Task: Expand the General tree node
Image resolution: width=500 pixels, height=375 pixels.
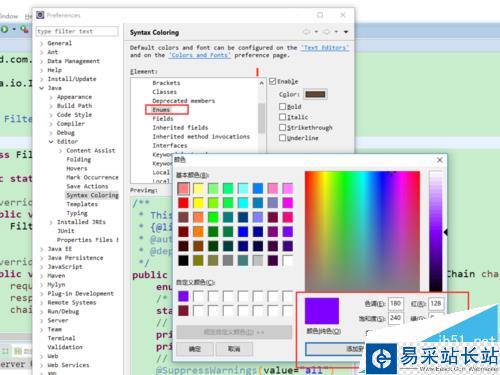Action: click(42, 43)
